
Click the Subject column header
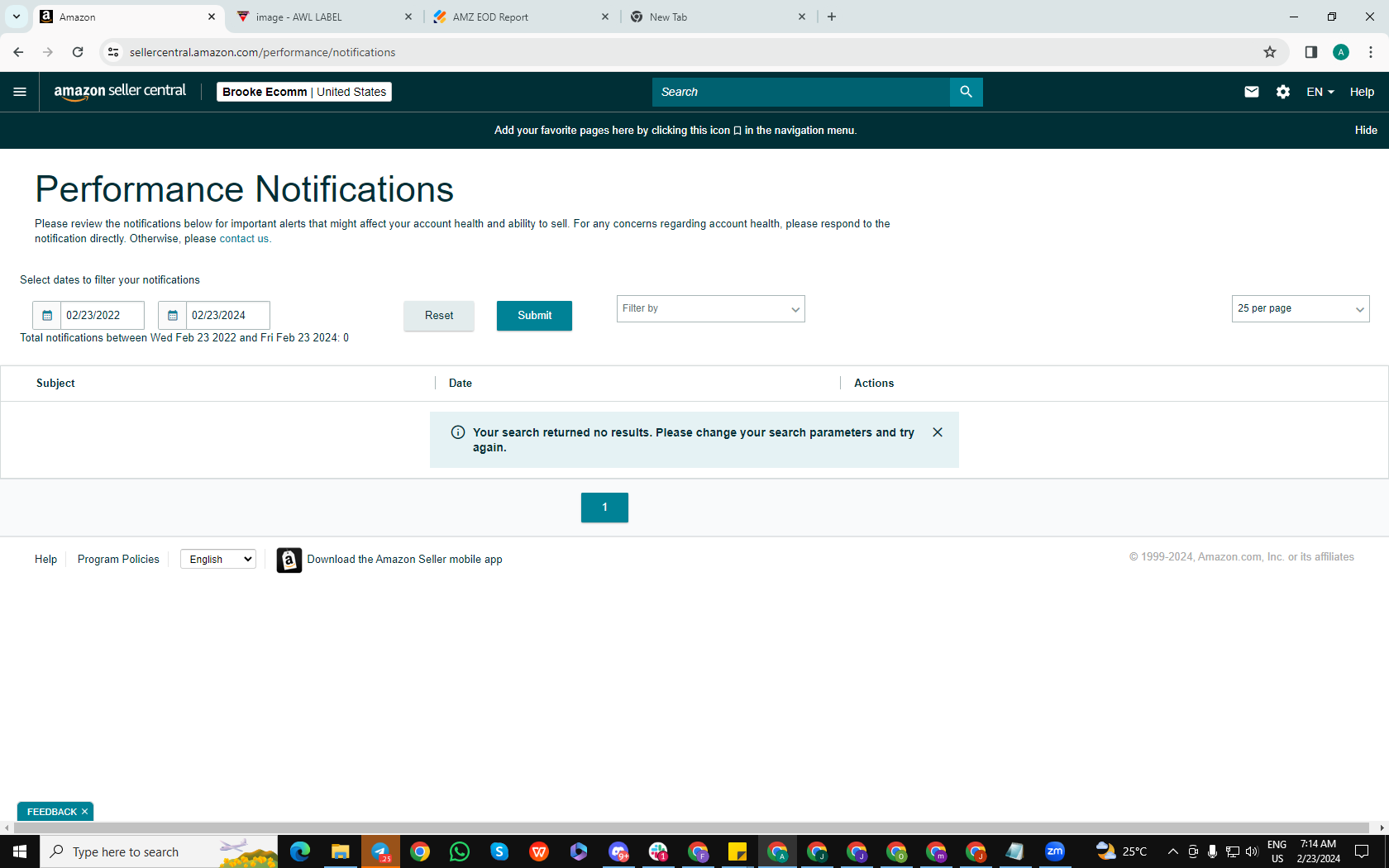[55, 384]
